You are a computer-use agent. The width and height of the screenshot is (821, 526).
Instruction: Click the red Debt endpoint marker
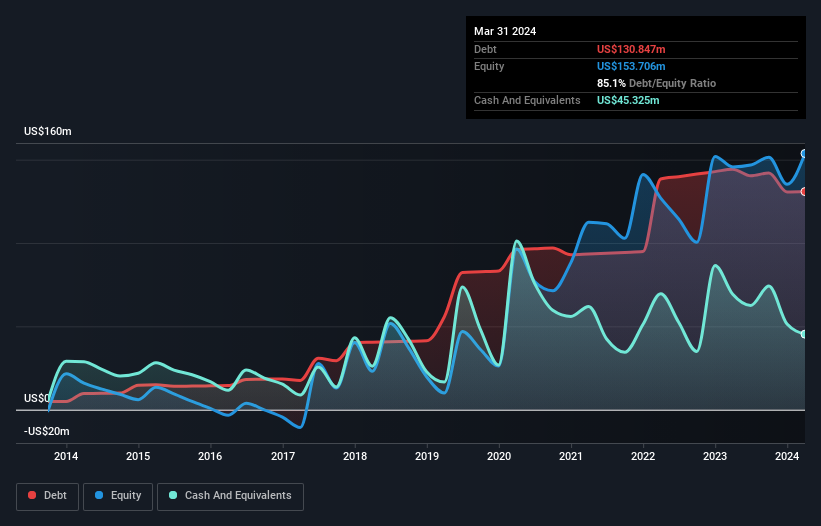[804, 192]
